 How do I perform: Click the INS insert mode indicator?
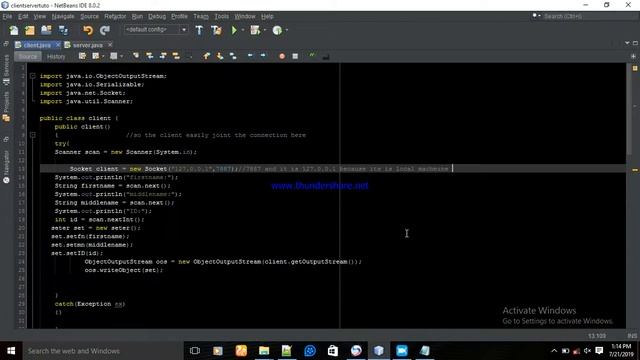point(632,336)
